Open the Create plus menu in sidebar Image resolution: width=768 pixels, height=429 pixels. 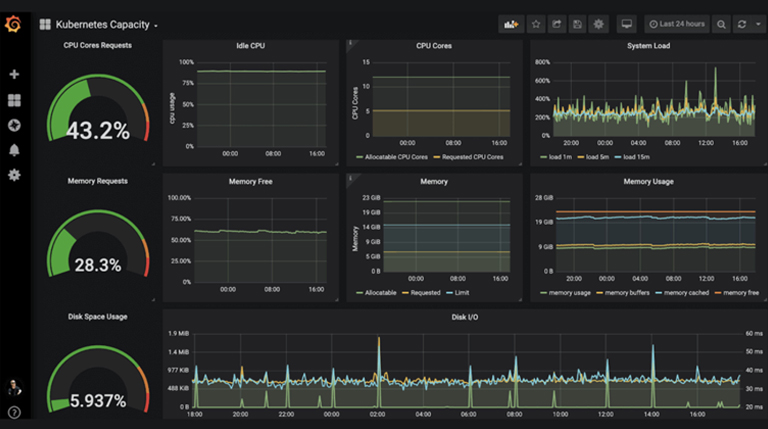point(14,75)
